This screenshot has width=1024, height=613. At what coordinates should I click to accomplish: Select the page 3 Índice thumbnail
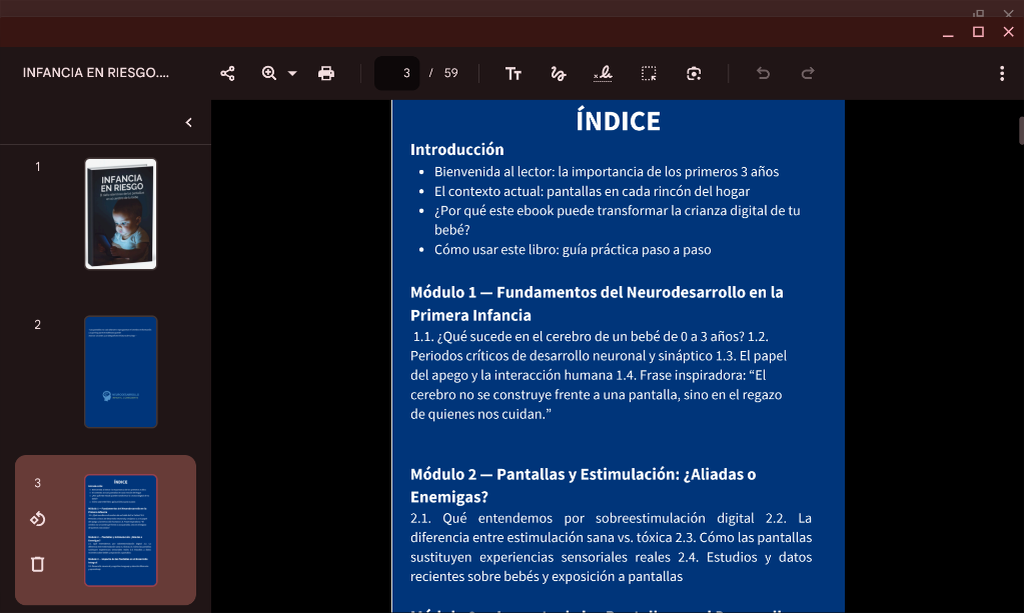point(121,530)
